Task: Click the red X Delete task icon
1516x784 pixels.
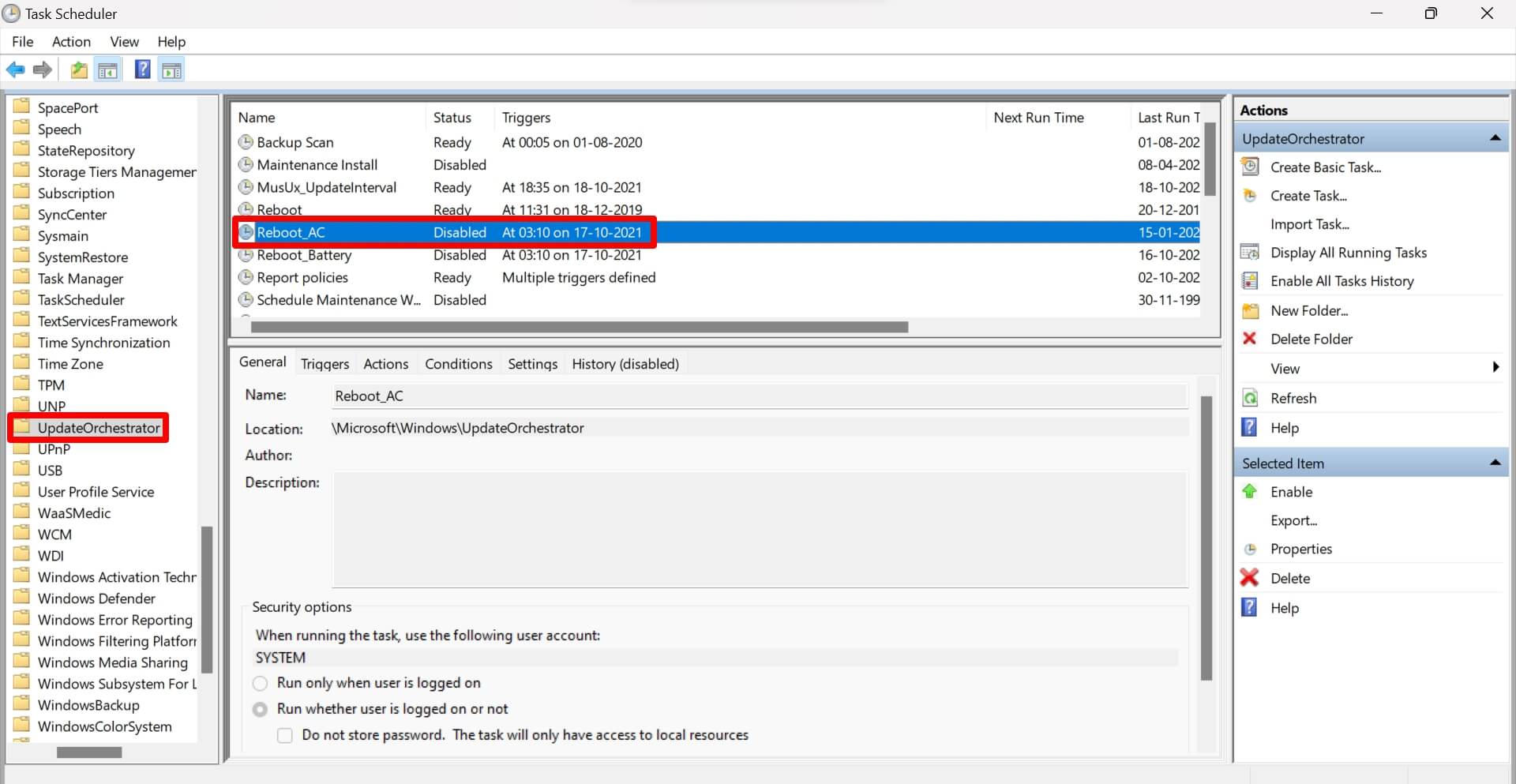Action: coord(1249,578)
